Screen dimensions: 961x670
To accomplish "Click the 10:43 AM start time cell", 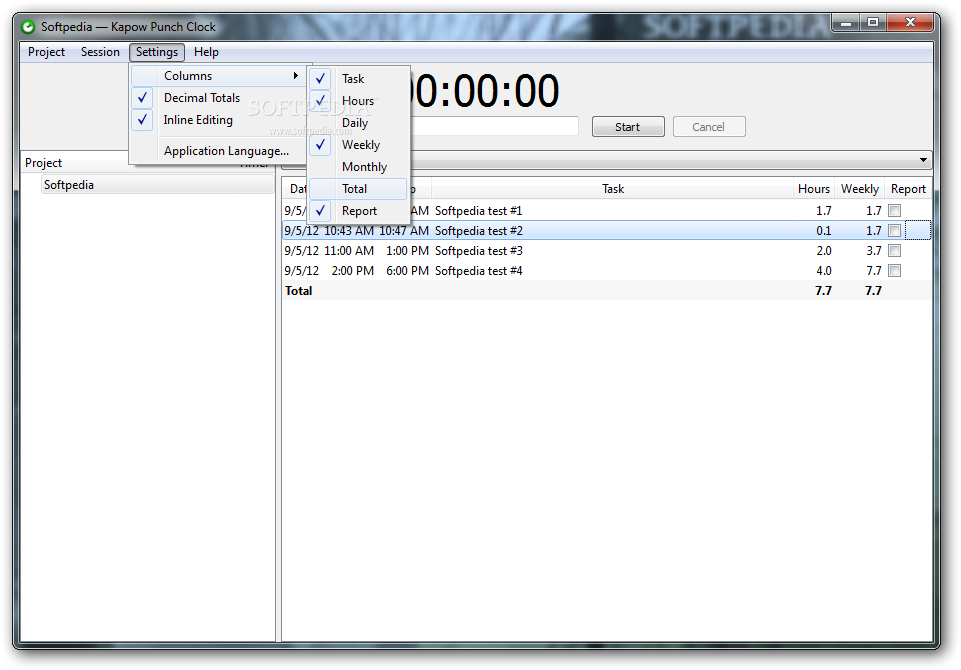I will click(349, 231).
